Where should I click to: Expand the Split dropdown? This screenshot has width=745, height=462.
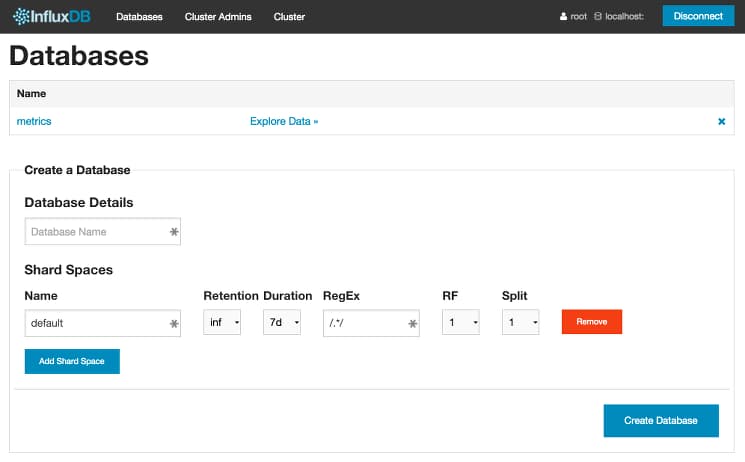pyautogui.click(x=520, y=322)
